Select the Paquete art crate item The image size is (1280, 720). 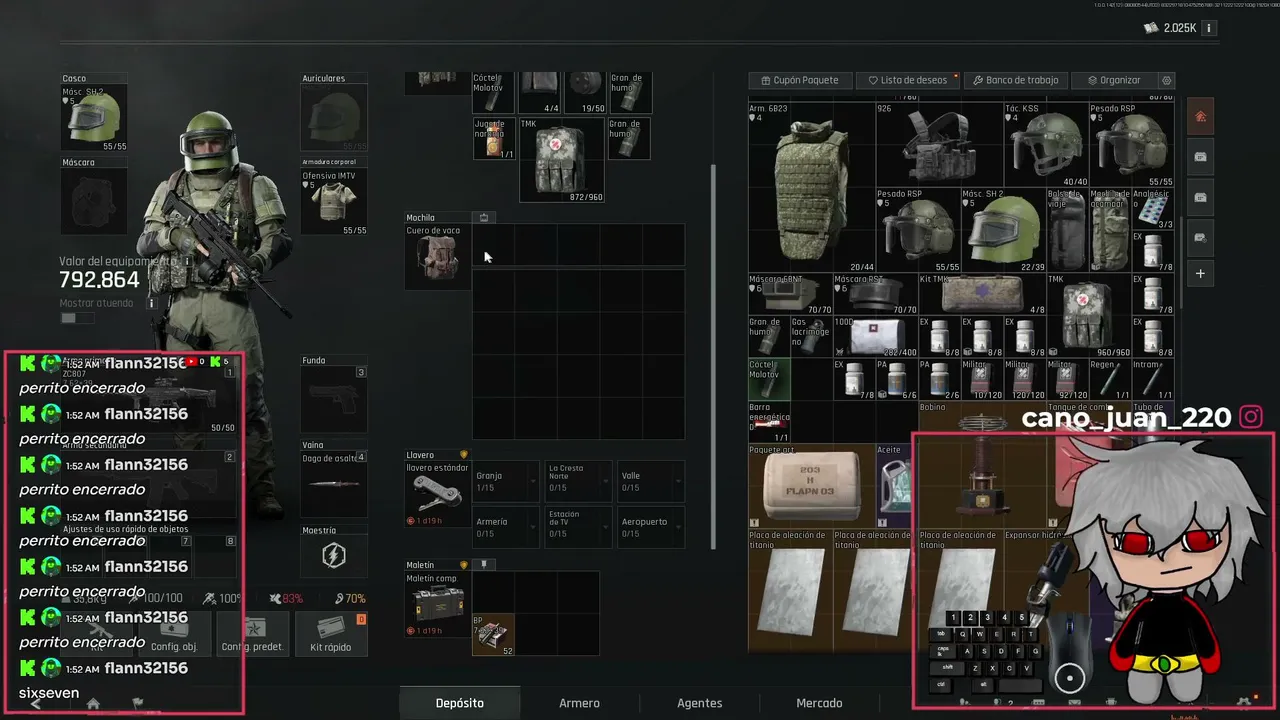tap(811, 486)
